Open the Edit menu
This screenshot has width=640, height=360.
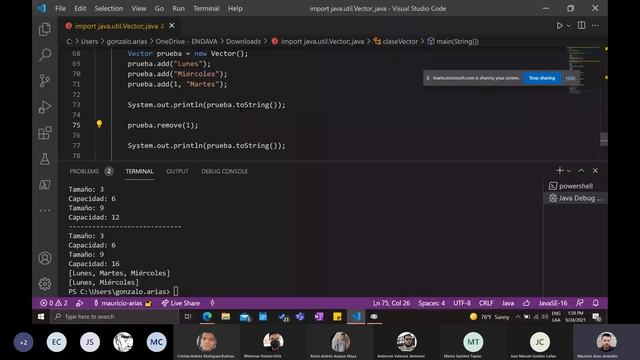pyautogui.click(x=80, y=8)
